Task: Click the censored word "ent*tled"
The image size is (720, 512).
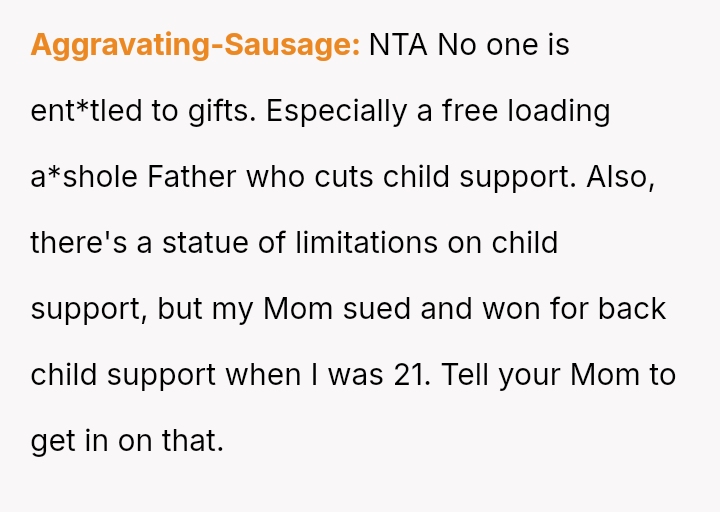Action: click(86, 111)
